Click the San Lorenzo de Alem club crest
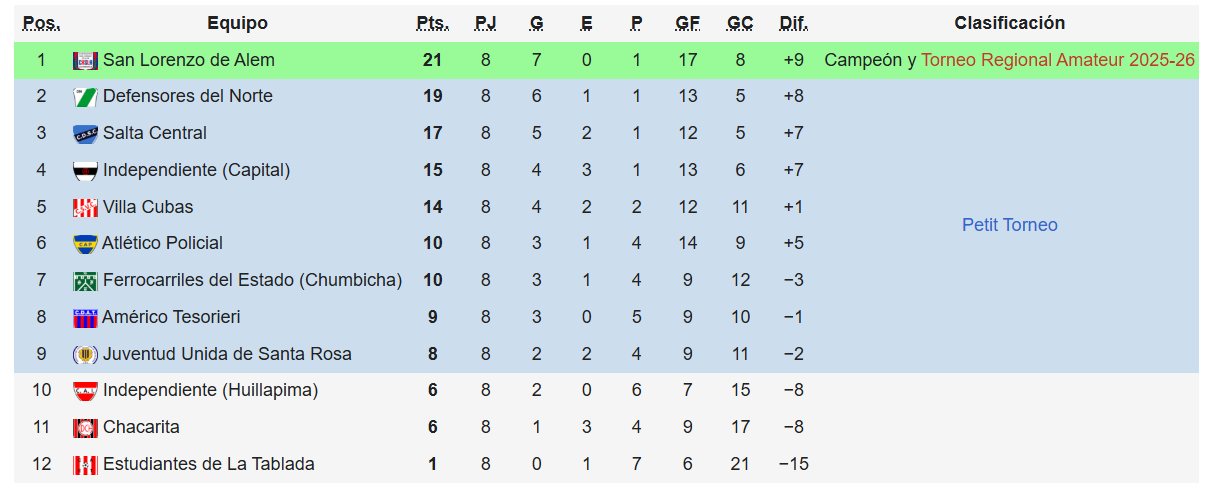The image size is (1212, 492). [x=85, y=61]
